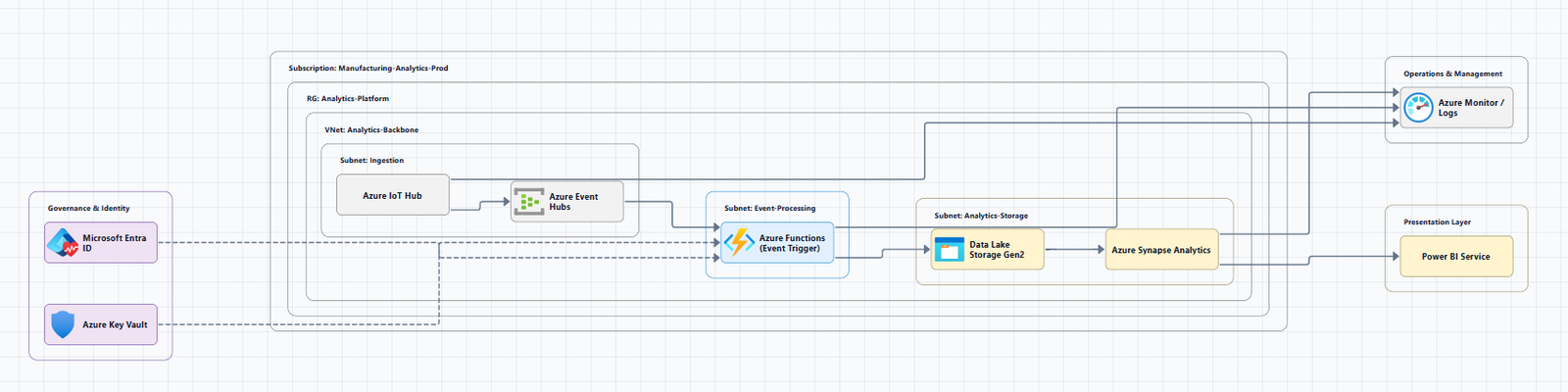Click the Azure Functions lightning icon

739,242
